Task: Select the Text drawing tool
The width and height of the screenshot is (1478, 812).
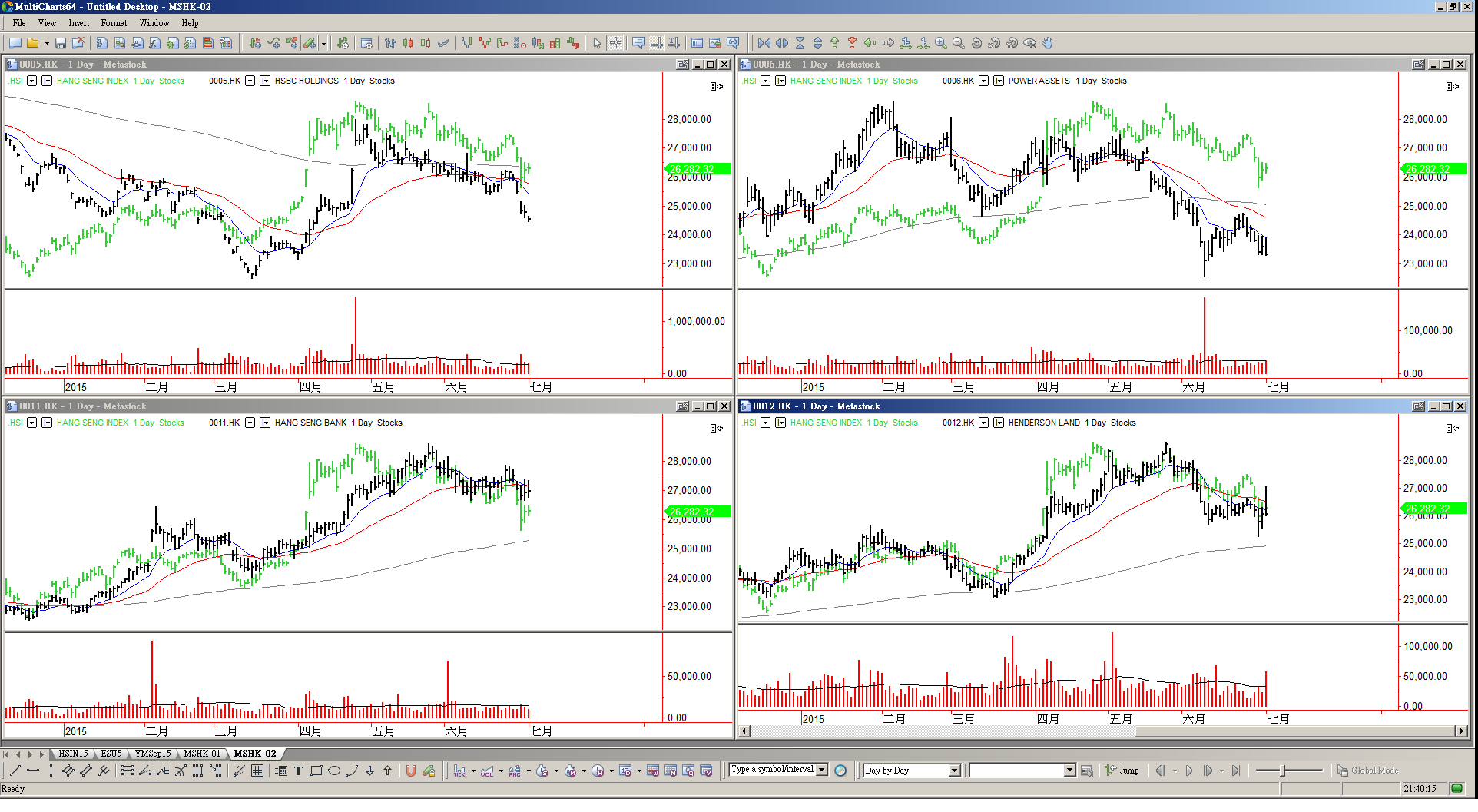Action: [x=298, y=771]
